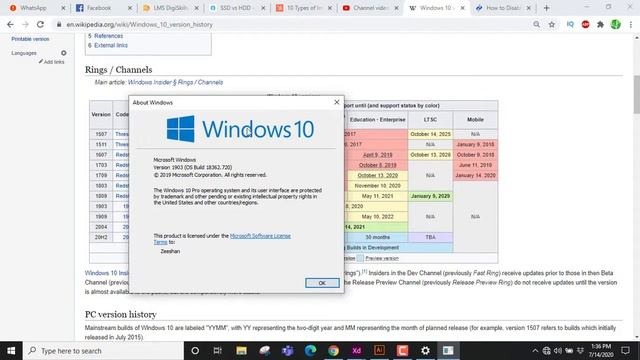Click version '20H2' in the table

click(x=101, y=237)
